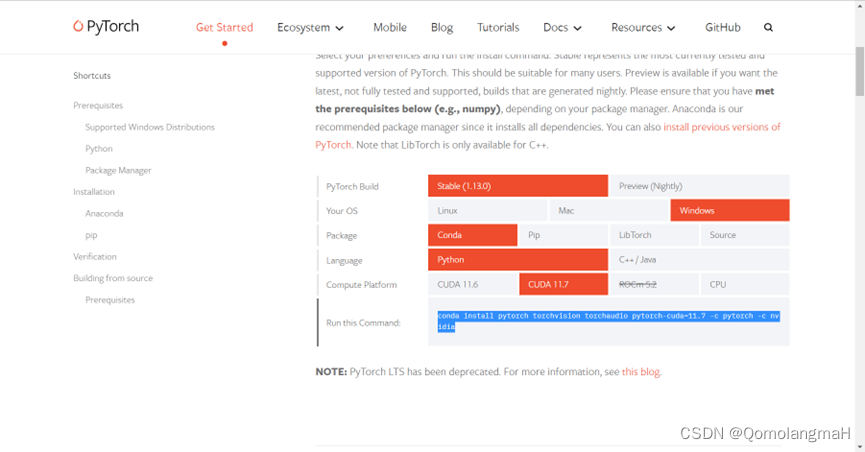Jump to the Python shortcut in sidebar
This screenshot has width=865, height=452.
tap(99, 148)
